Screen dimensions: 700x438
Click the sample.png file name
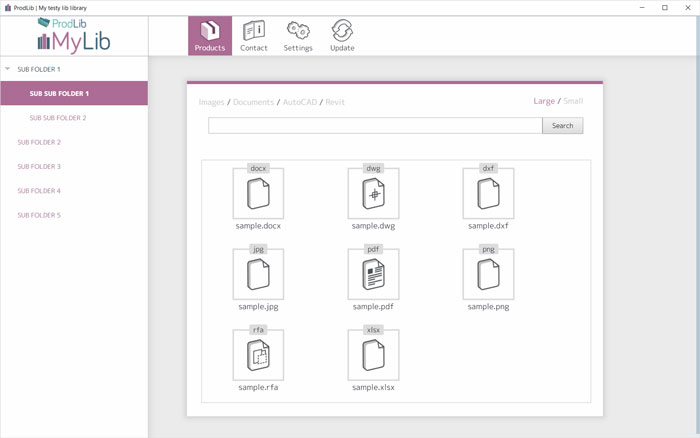point(488,307)
